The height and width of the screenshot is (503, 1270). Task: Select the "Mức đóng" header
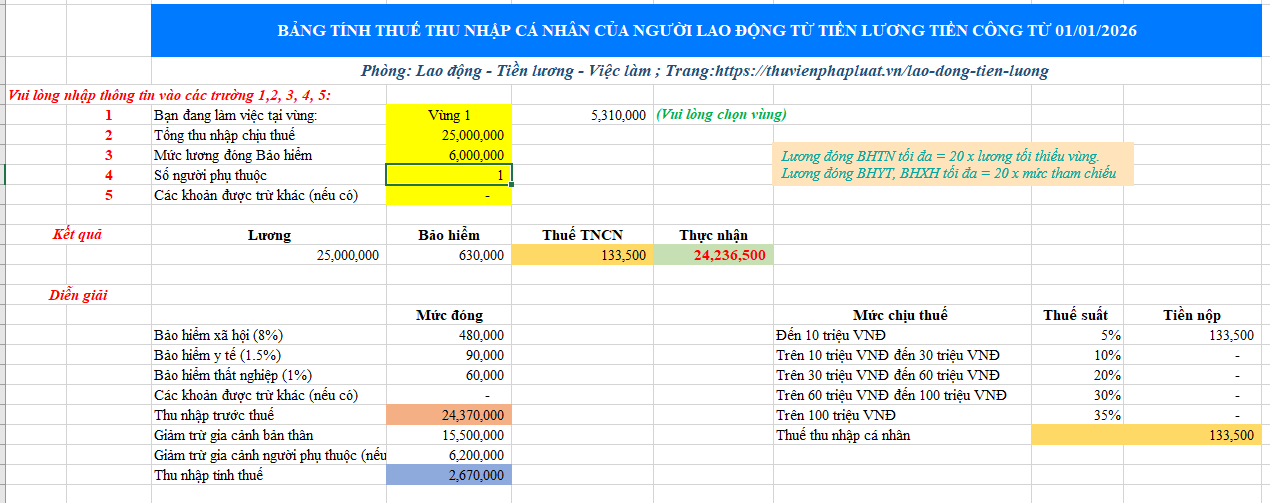pos(448,315)
